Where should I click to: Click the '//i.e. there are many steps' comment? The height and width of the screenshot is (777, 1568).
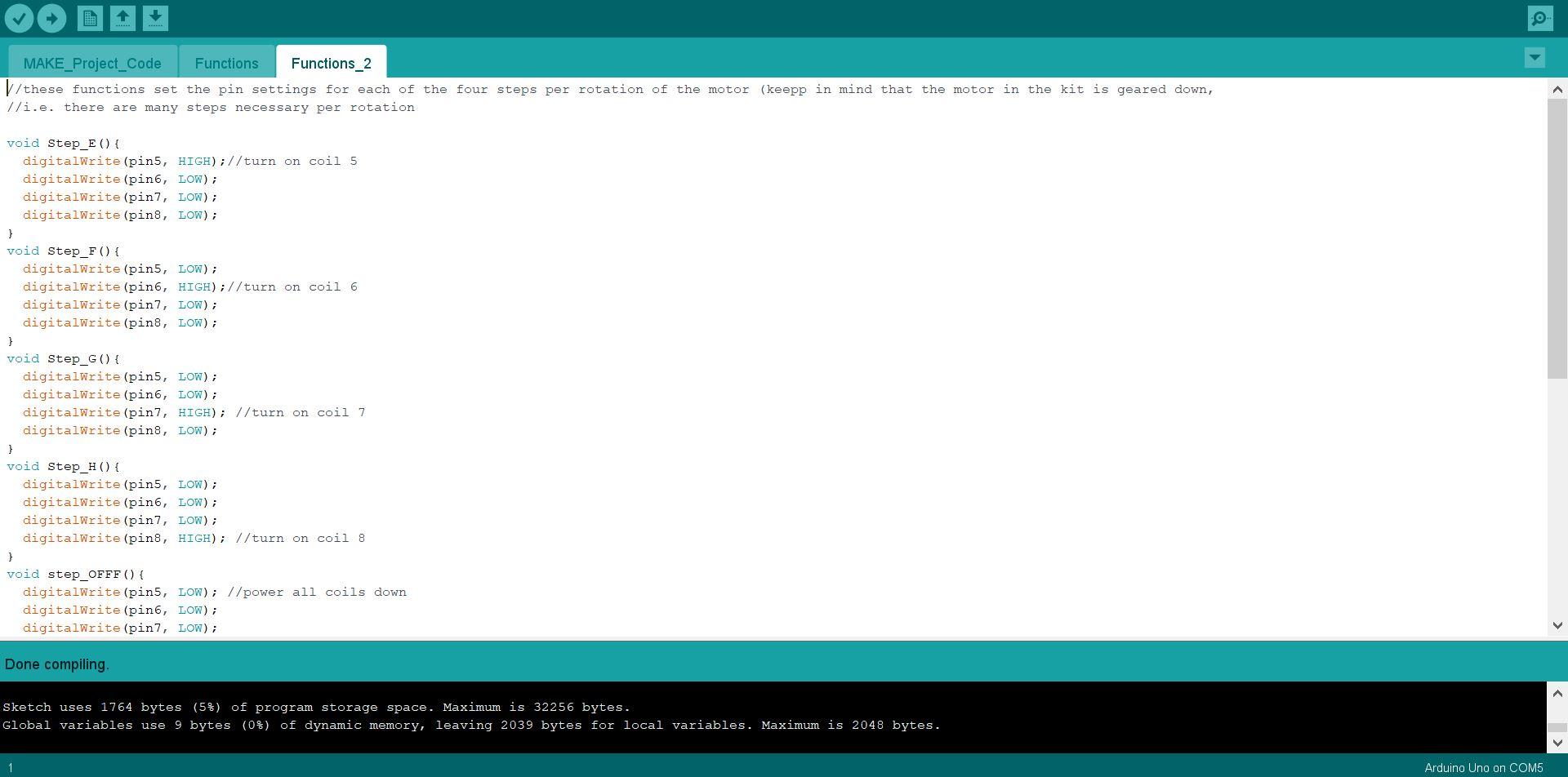[211, 107]
